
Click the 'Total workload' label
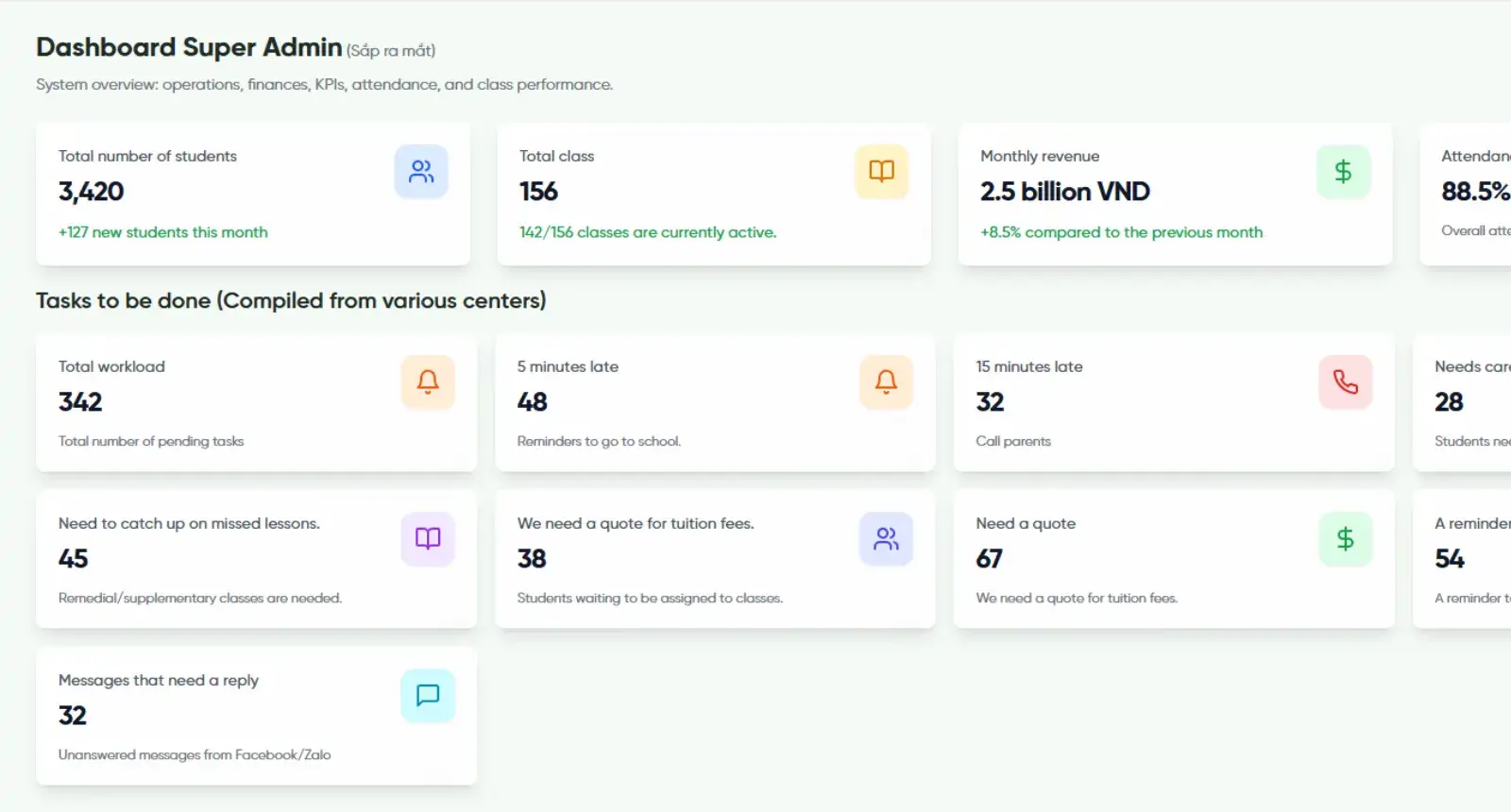click(x=111, y=366)
